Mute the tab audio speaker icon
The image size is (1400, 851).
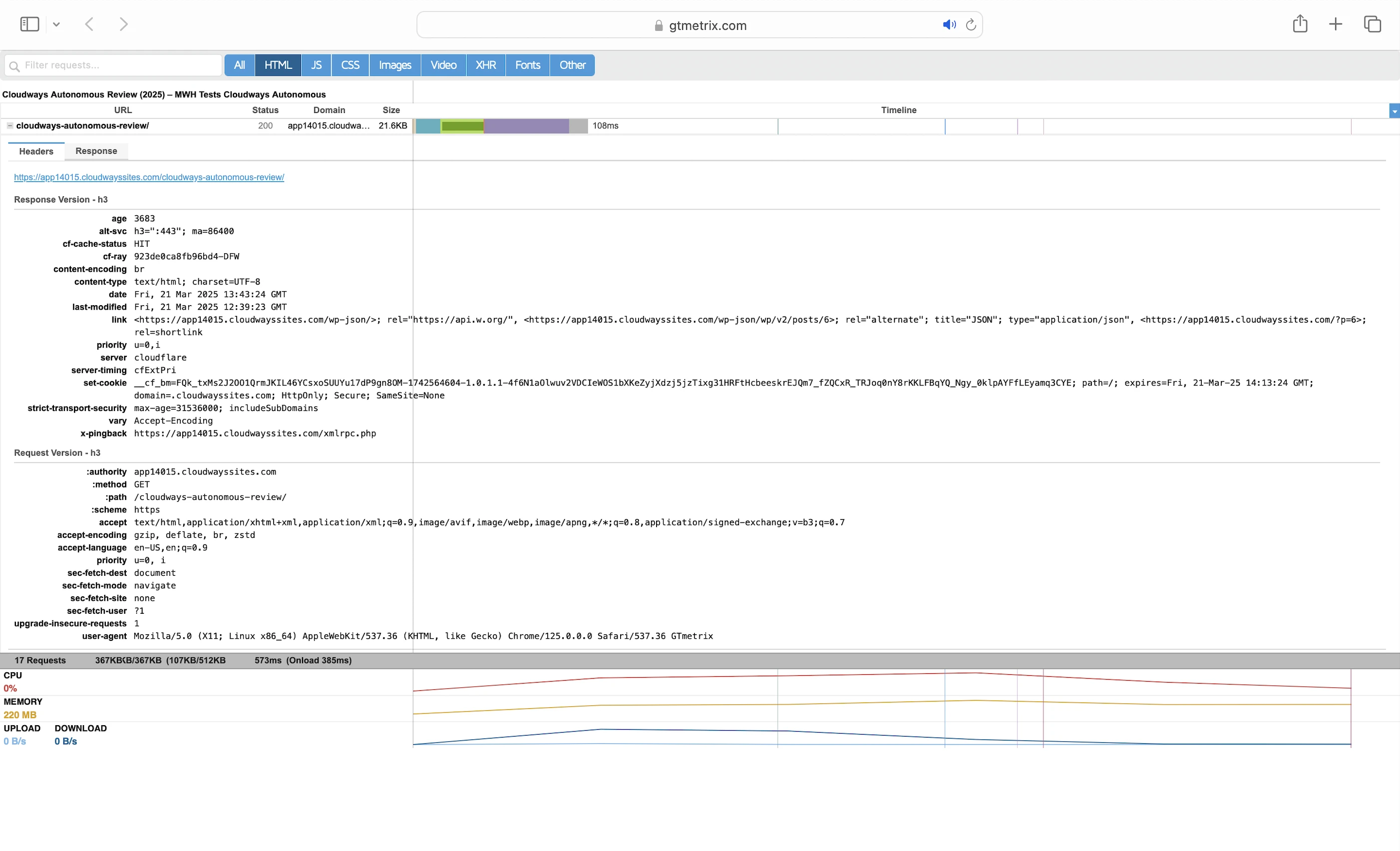point(949,25)
